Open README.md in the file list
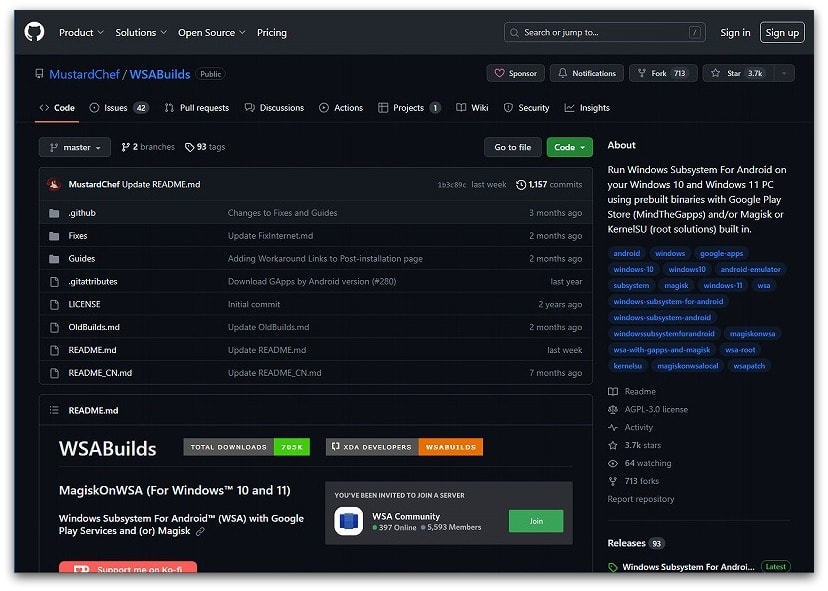The width and height of the screenshot is (828, 591). pyautogui.click(x=92, y=350)
